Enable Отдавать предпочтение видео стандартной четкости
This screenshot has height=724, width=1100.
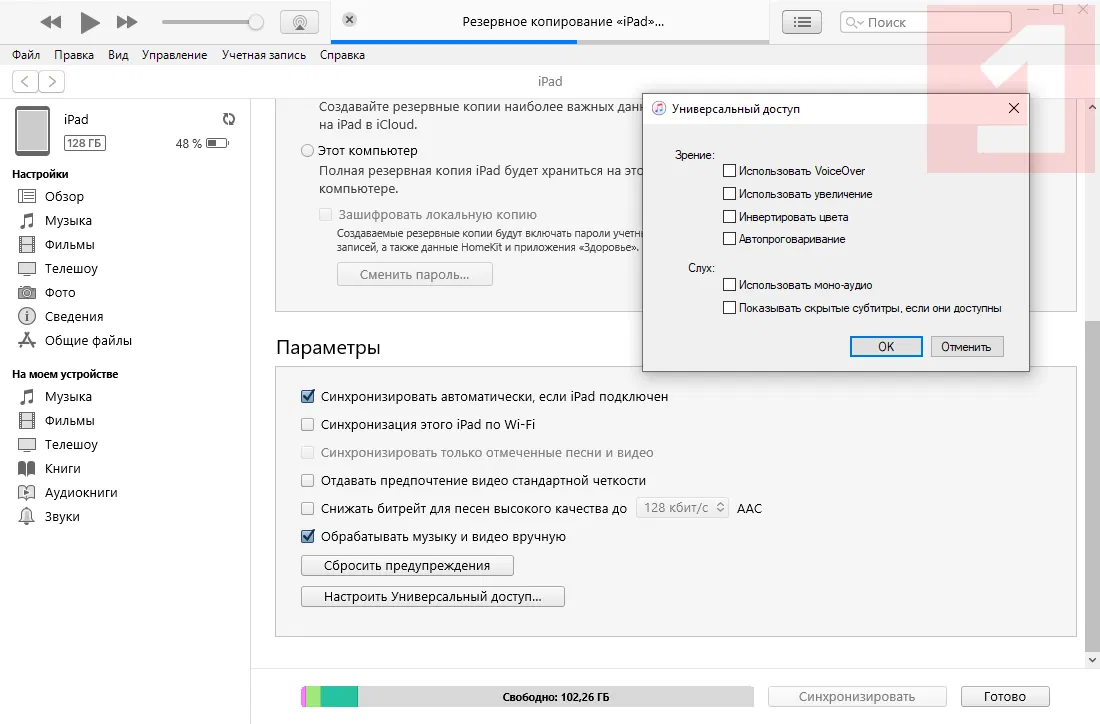[307, 481]
